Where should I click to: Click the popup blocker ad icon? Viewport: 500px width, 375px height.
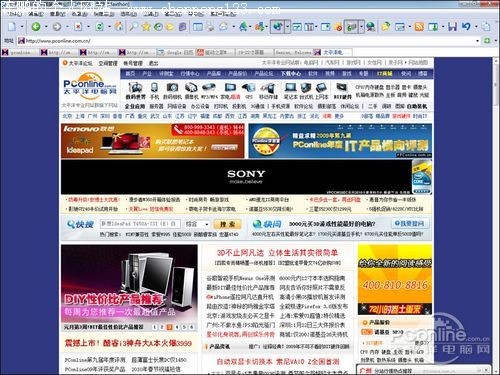point(338,27)
